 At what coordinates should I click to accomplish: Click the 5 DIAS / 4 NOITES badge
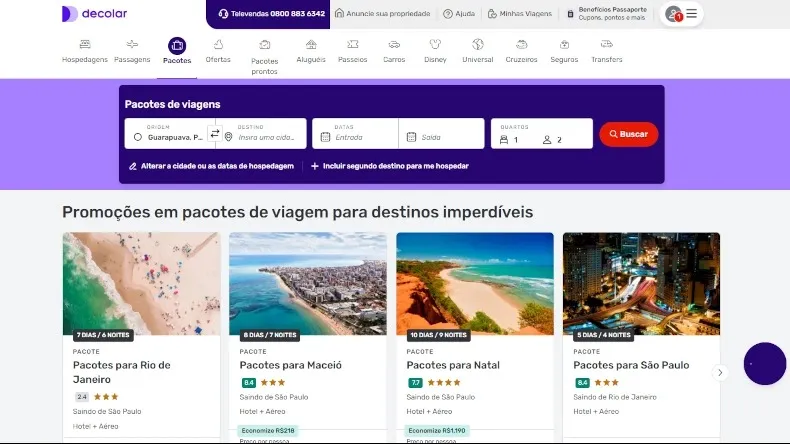[604, 335]
